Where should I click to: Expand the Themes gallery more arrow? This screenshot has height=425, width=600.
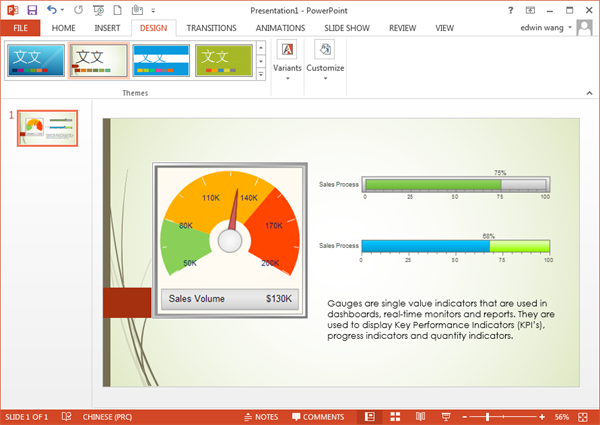[x=261, y=75]
